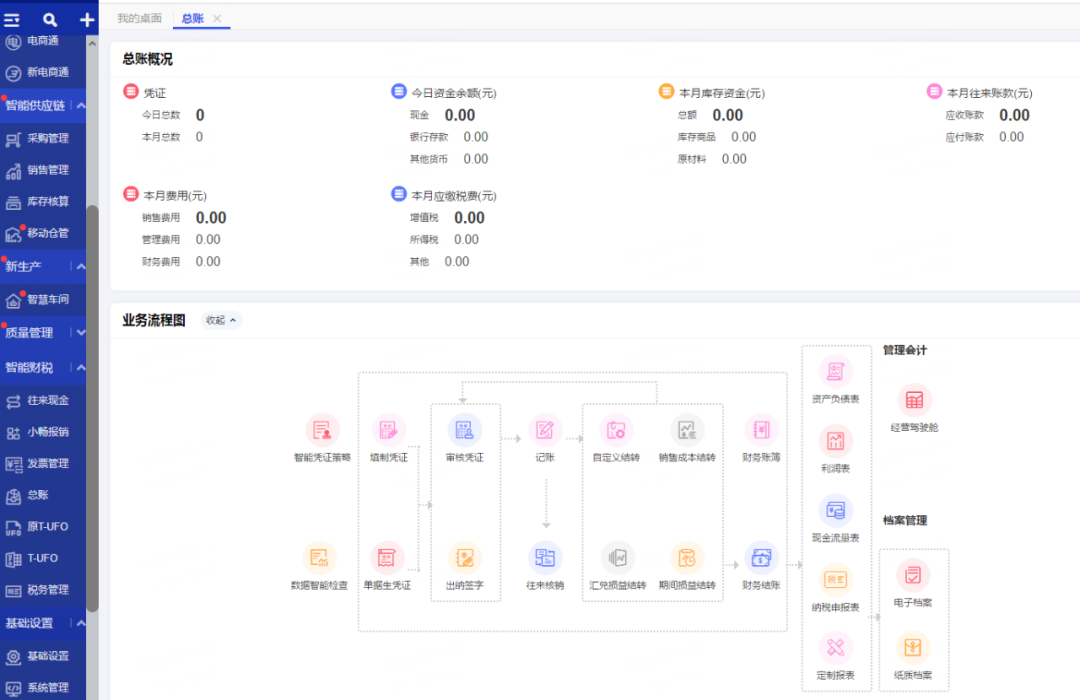Open the 电子档案 icon
Screen dimensions: 1080x700
(x=913, y=577)
